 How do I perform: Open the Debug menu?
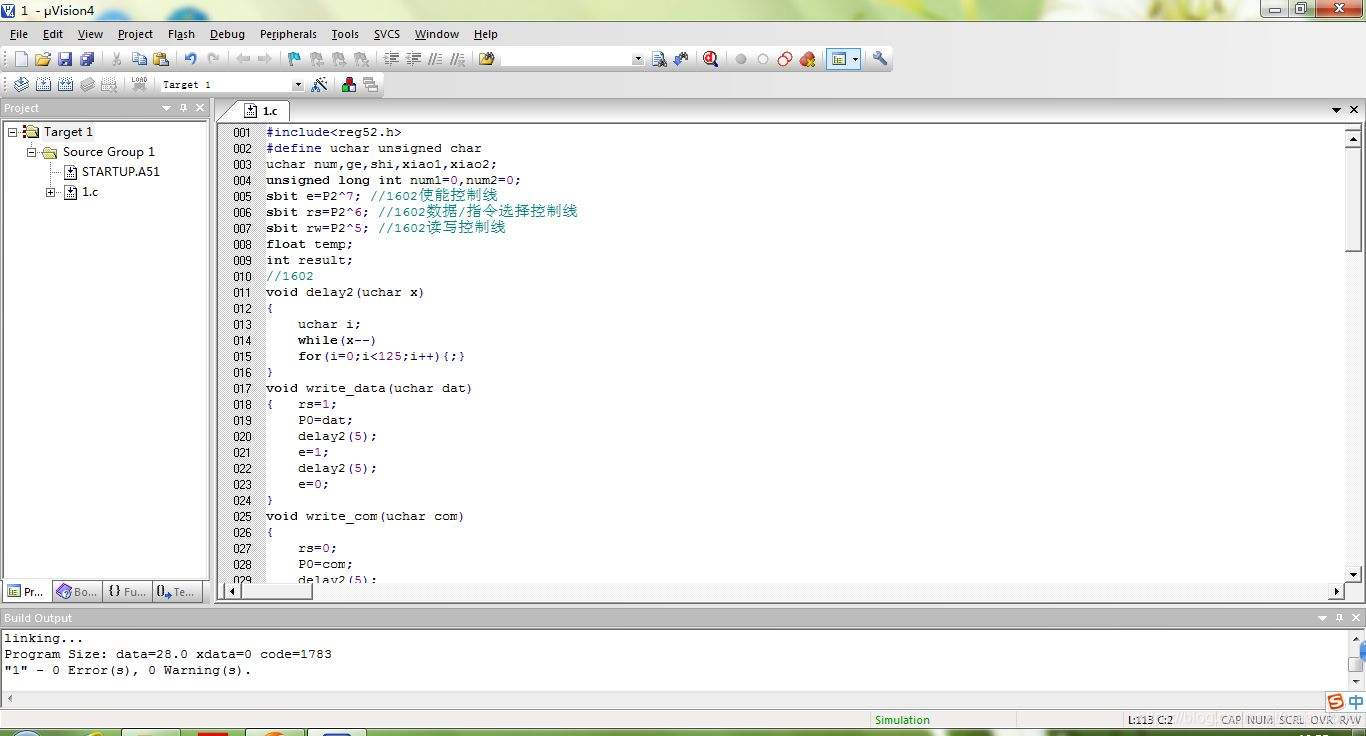[x=227, y=34]
